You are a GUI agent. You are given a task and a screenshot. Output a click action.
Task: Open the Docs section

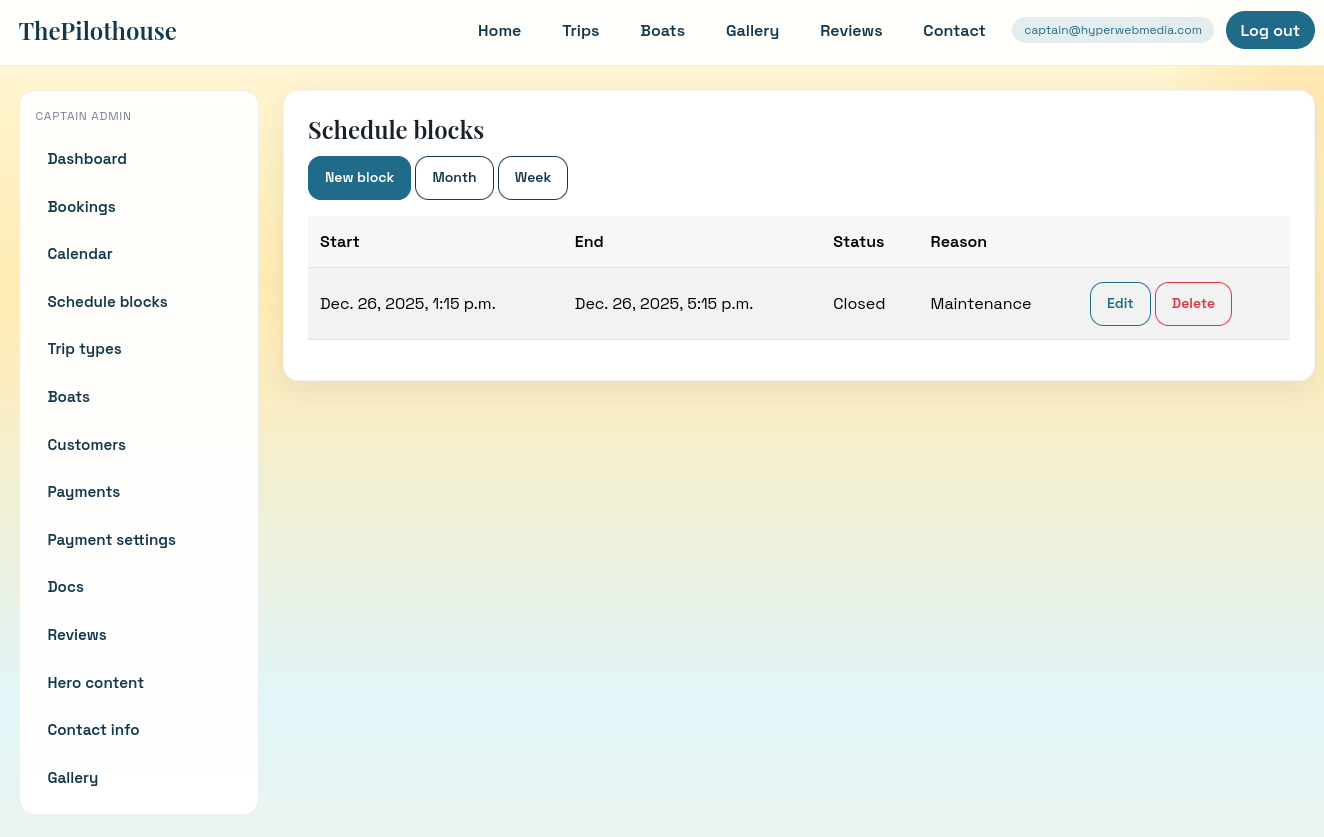[x=65, y=587]
